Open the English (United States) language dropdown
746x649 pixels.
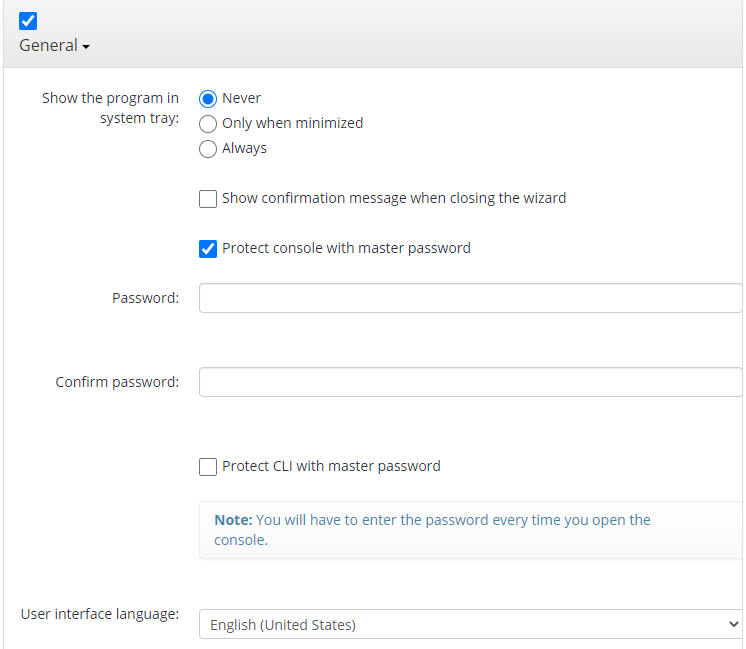point(471,624)
